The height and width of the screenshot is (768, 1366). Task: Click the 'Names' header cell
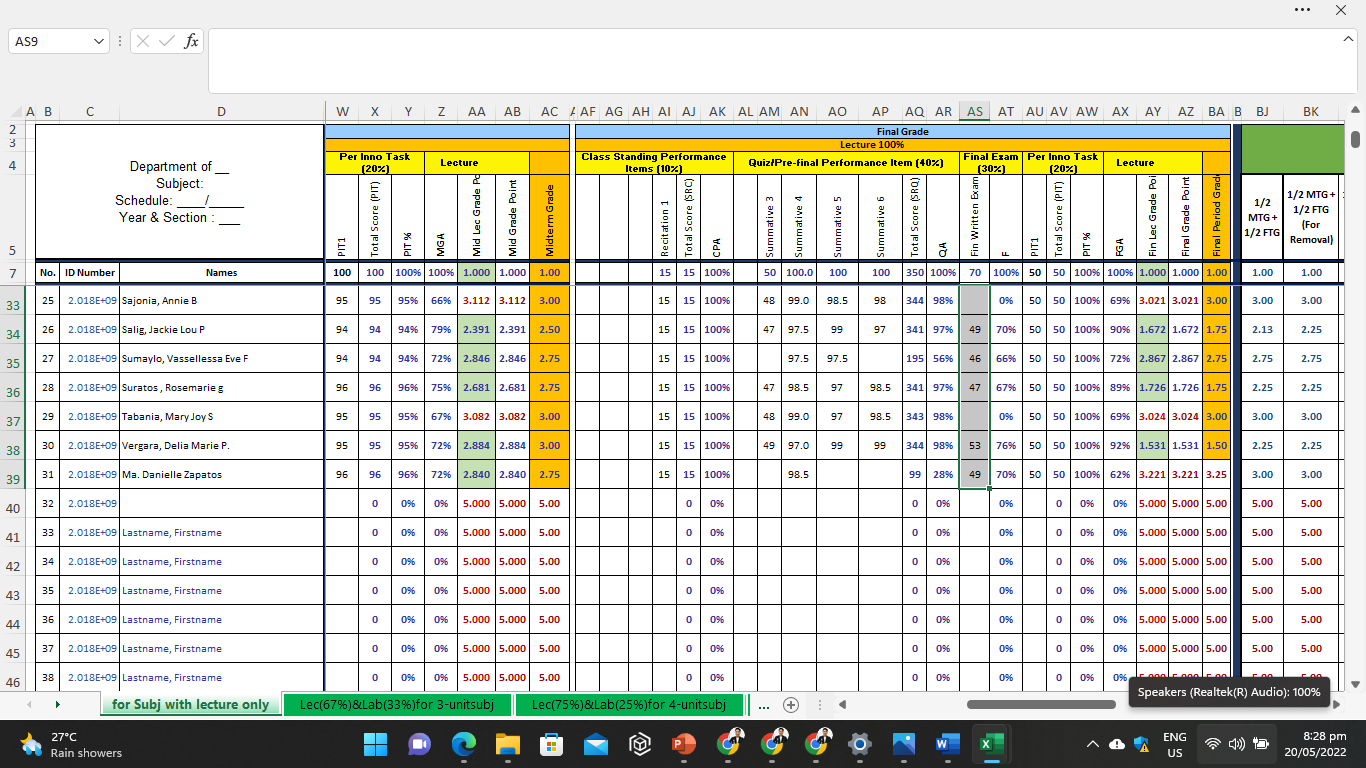click(221, 272)
